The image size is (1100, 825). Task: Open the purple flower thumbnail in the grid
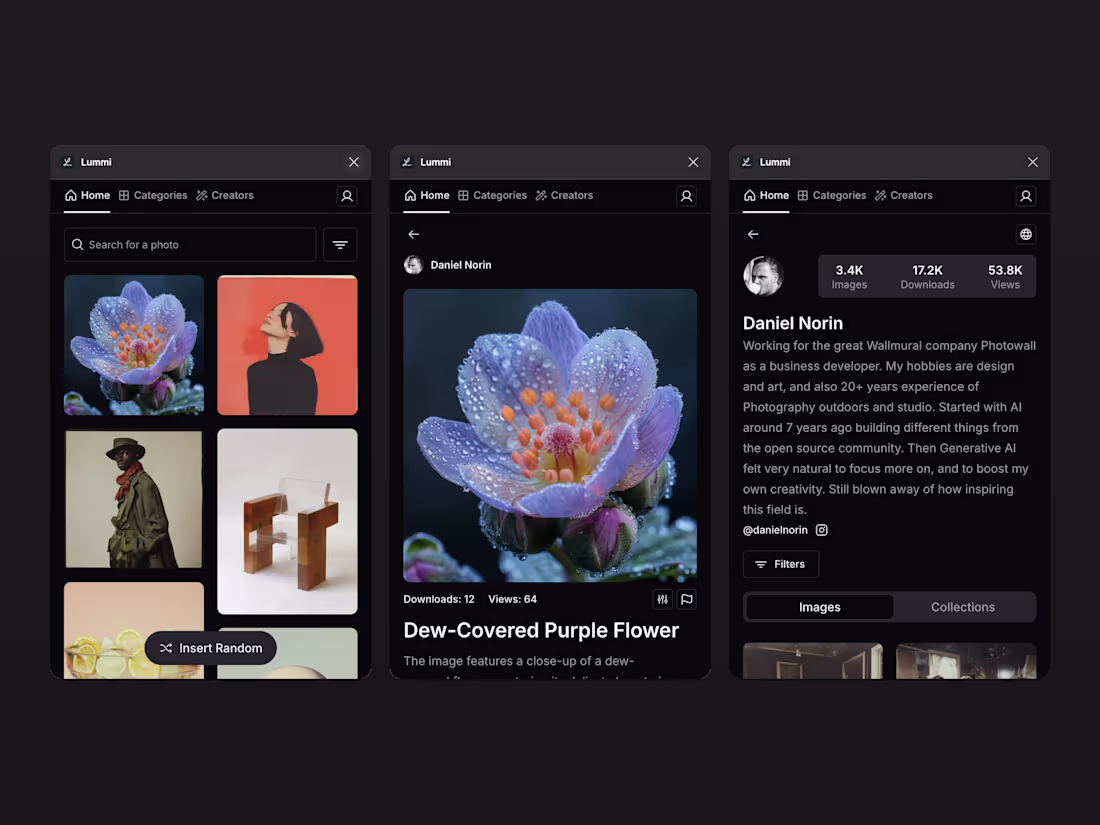point(134,345)
